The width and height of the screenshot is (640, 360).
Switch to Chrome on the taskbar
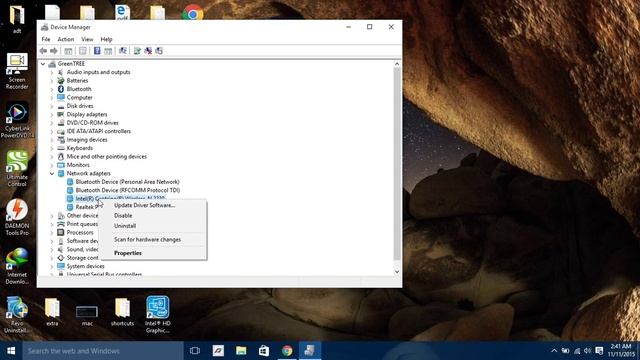point(287,351)
